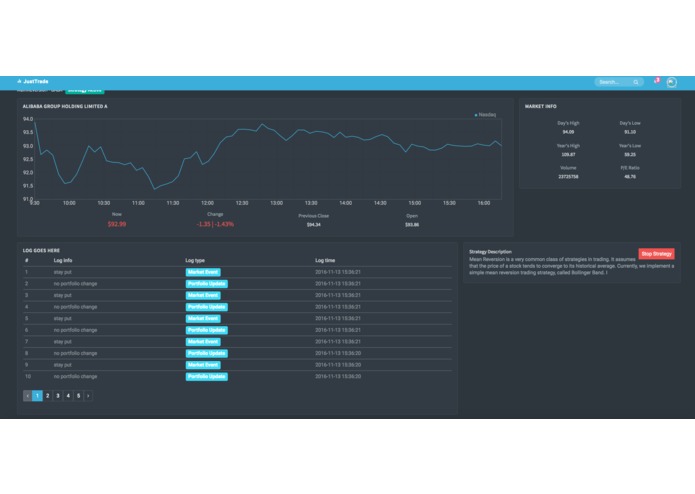The image size is (695, 494).
Task: Click the green Strategy Active badge
Action: click(x=85, y=92)
